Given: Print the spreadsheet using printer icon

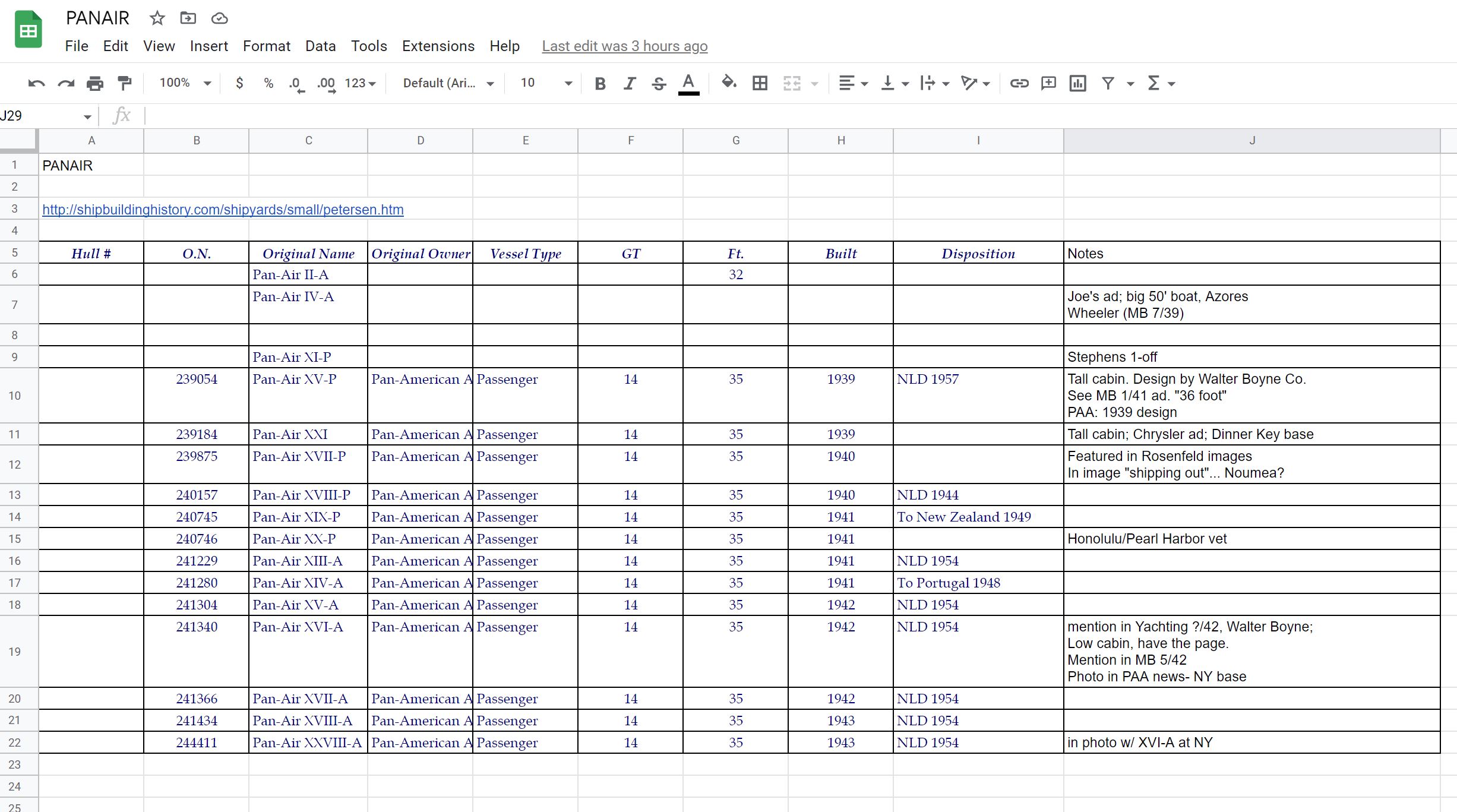Looking at the screenshot, I should pos(94,83).
